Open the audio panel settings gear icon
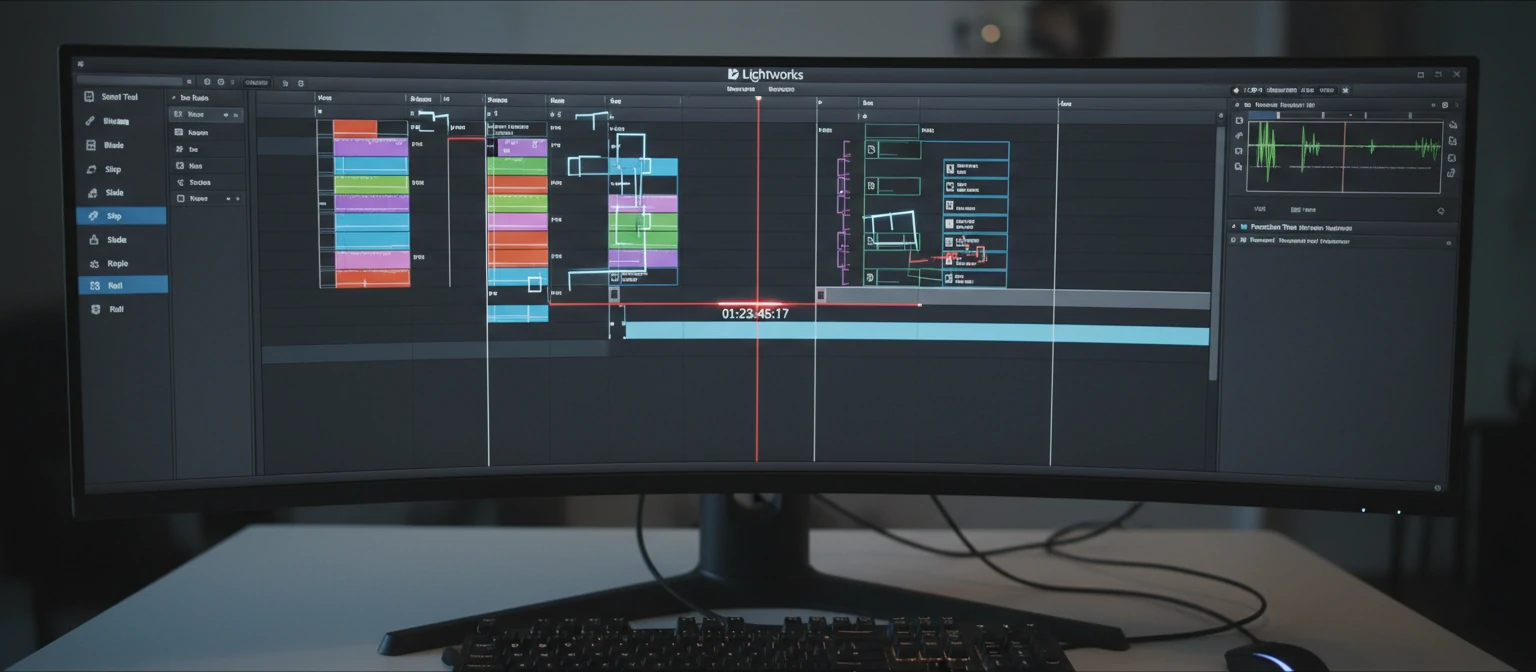Image resolution: width=1536 pixels, height=672 pixels. coord(1444,104)
